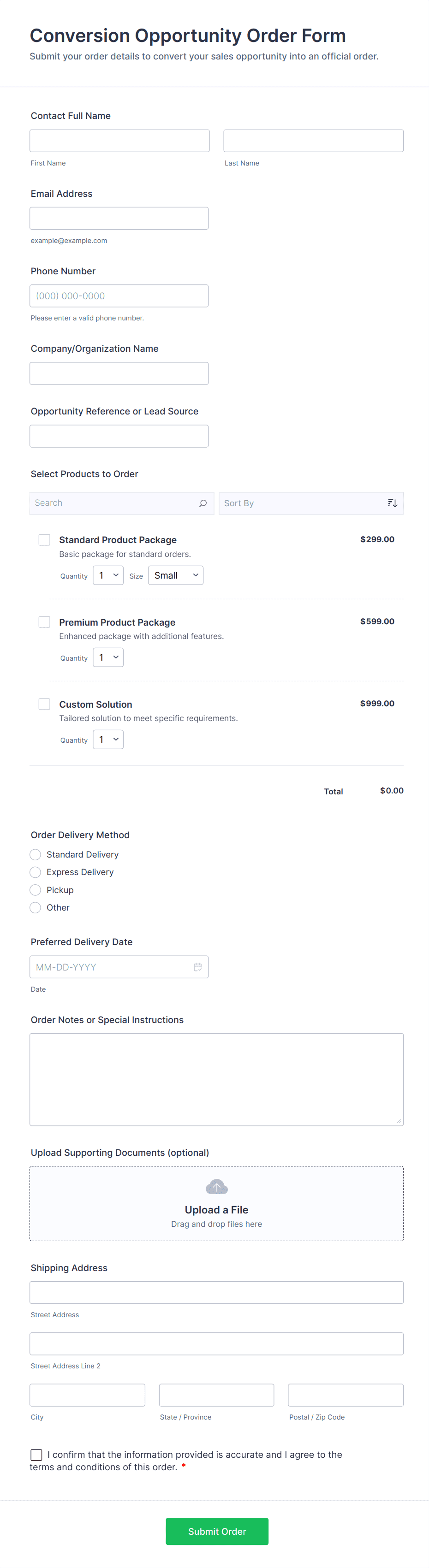429x1568 pixels.
Task: Tick the Custom Solution checkbox
Action: pos(44,704)
